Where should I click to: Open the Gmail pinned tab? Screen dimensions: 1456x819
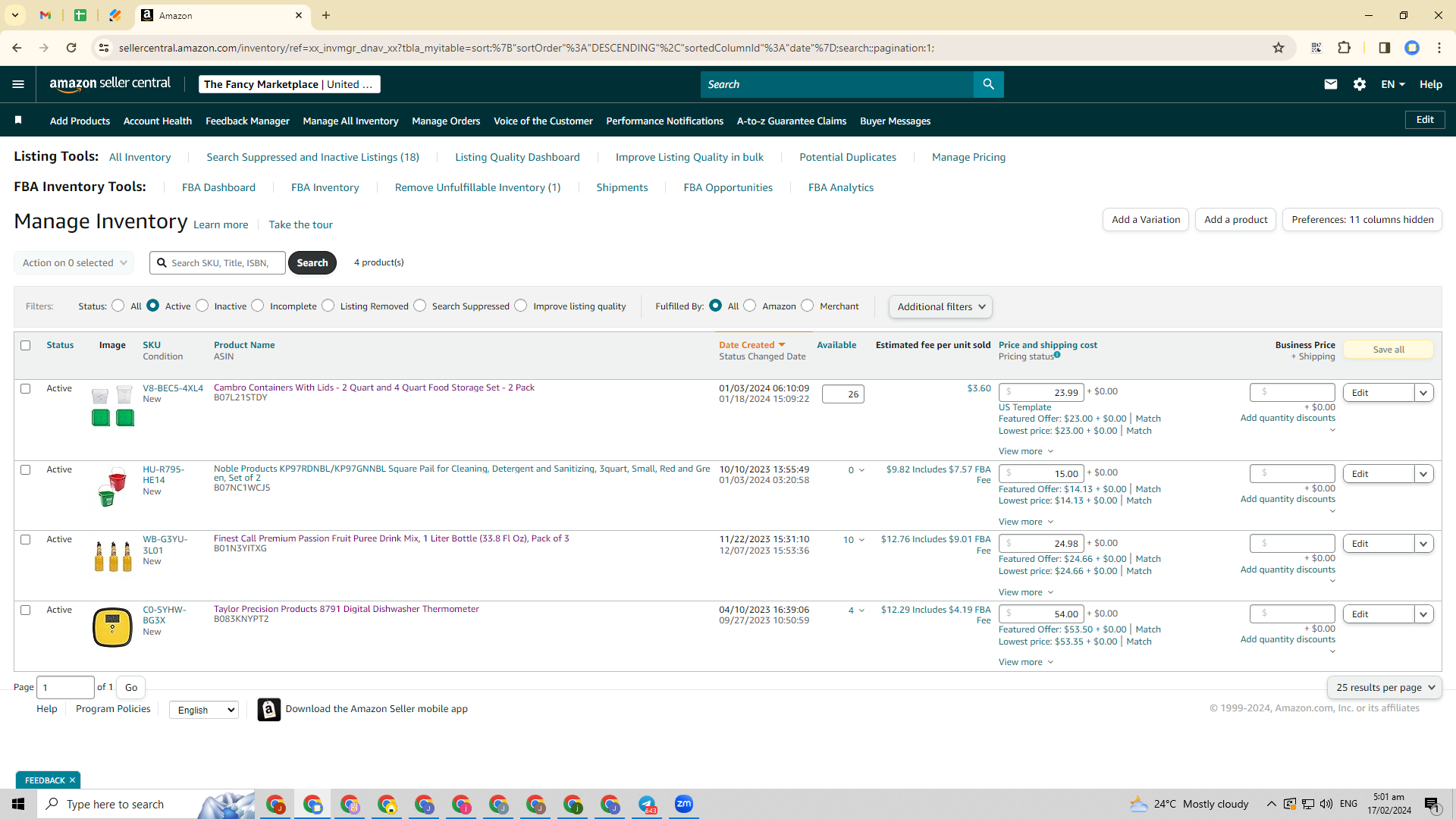(x=45, y=15)
